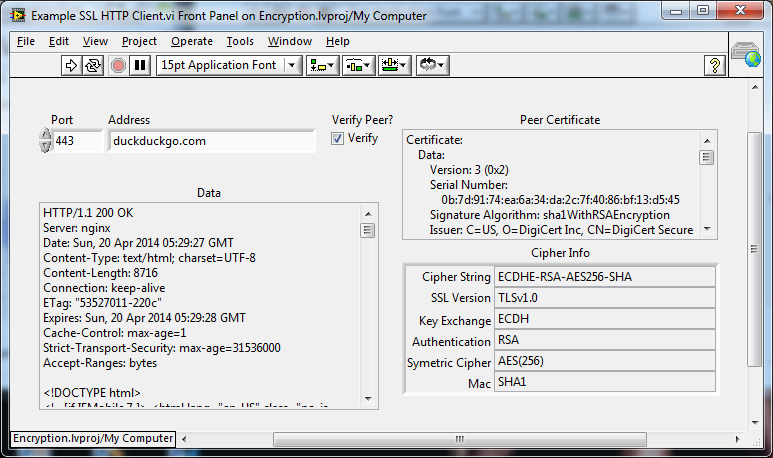Open the Distribute Objects tool
The height and width of the screenshot is (458, 773).
click(x=358, y=65)
